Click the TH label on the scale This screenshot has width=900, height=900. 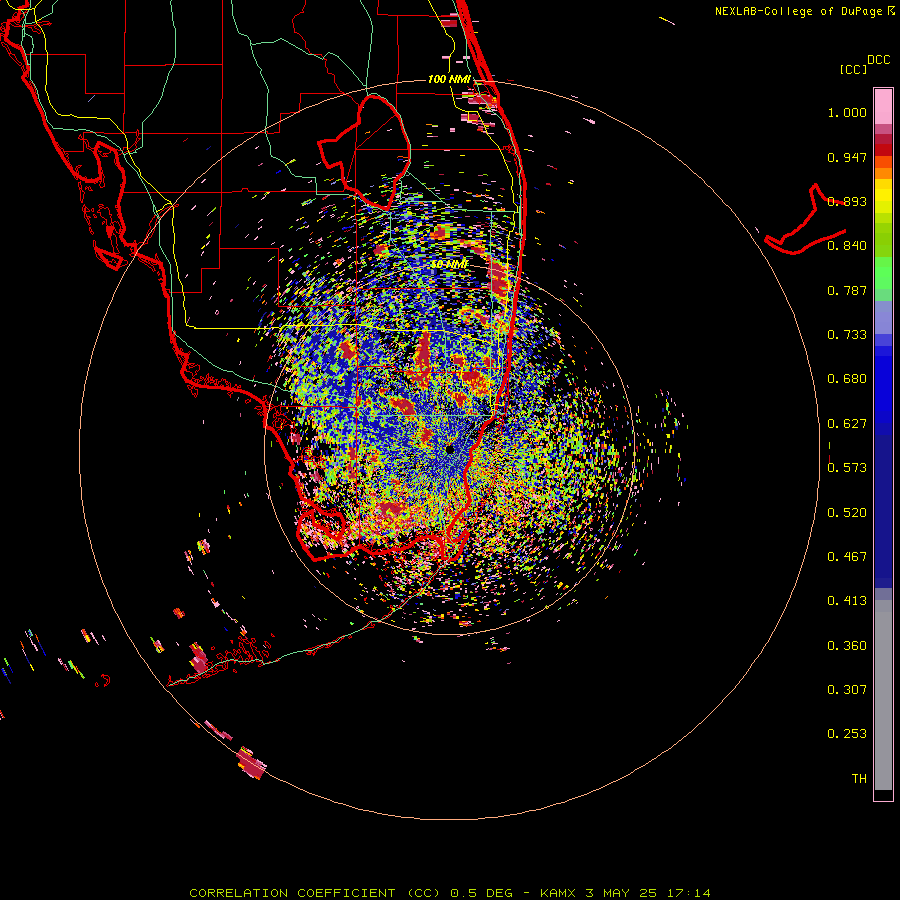tap(859, 779)
